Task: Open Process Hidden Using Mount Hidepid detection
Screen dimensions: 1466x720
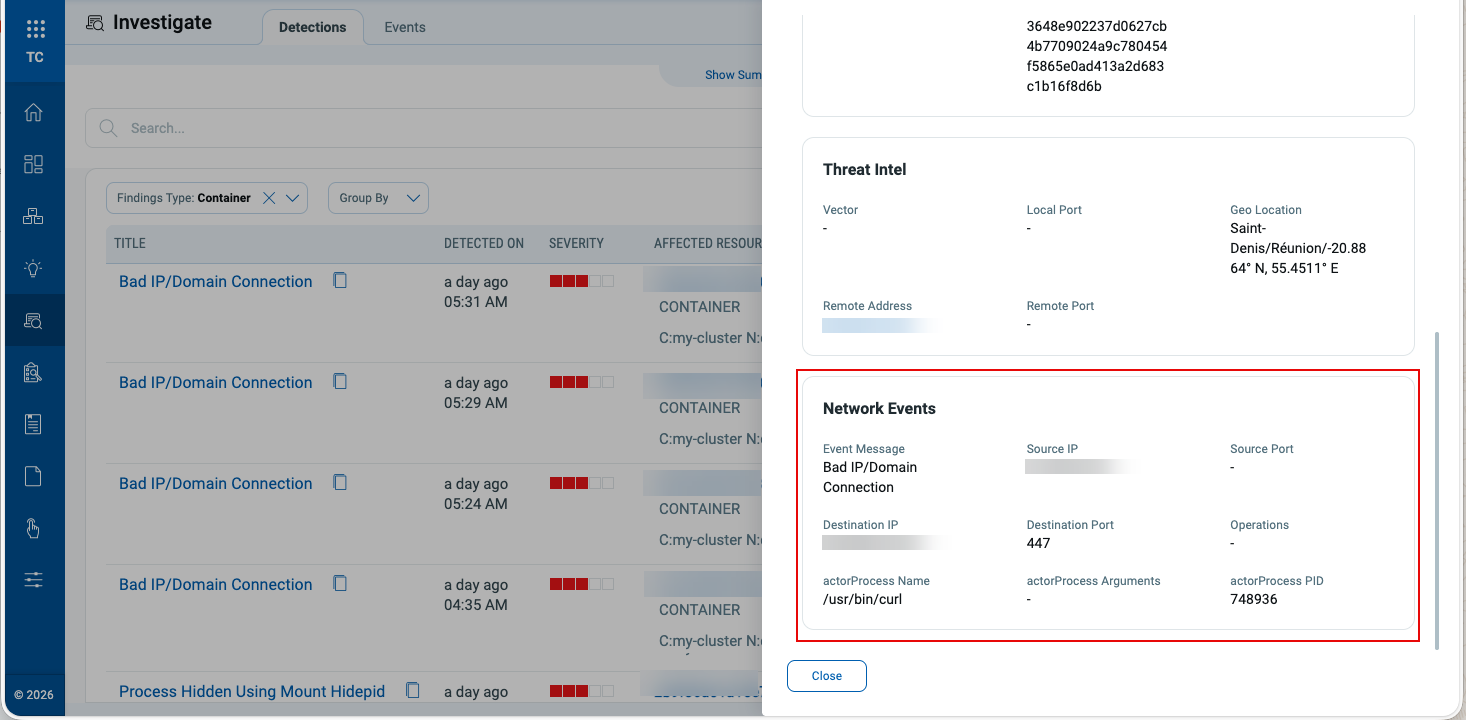Action: pos(252,692)
